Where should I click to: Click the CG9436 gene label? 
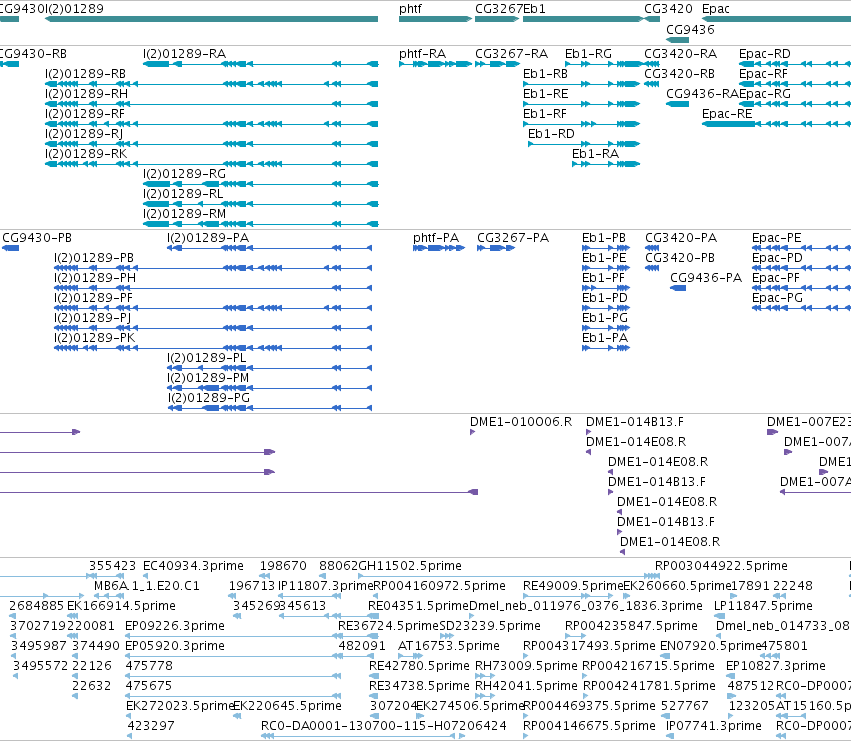690,29
